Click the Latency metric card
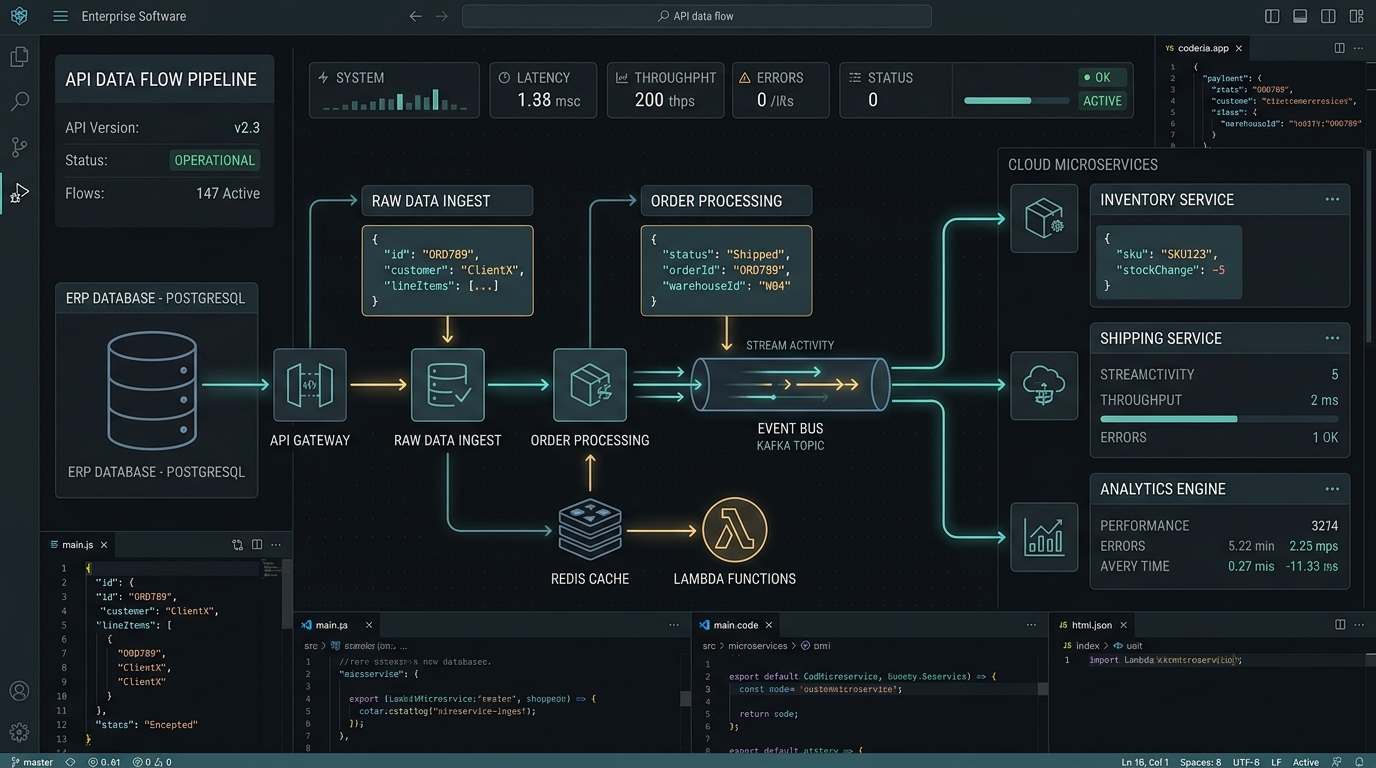 (543, 90)
